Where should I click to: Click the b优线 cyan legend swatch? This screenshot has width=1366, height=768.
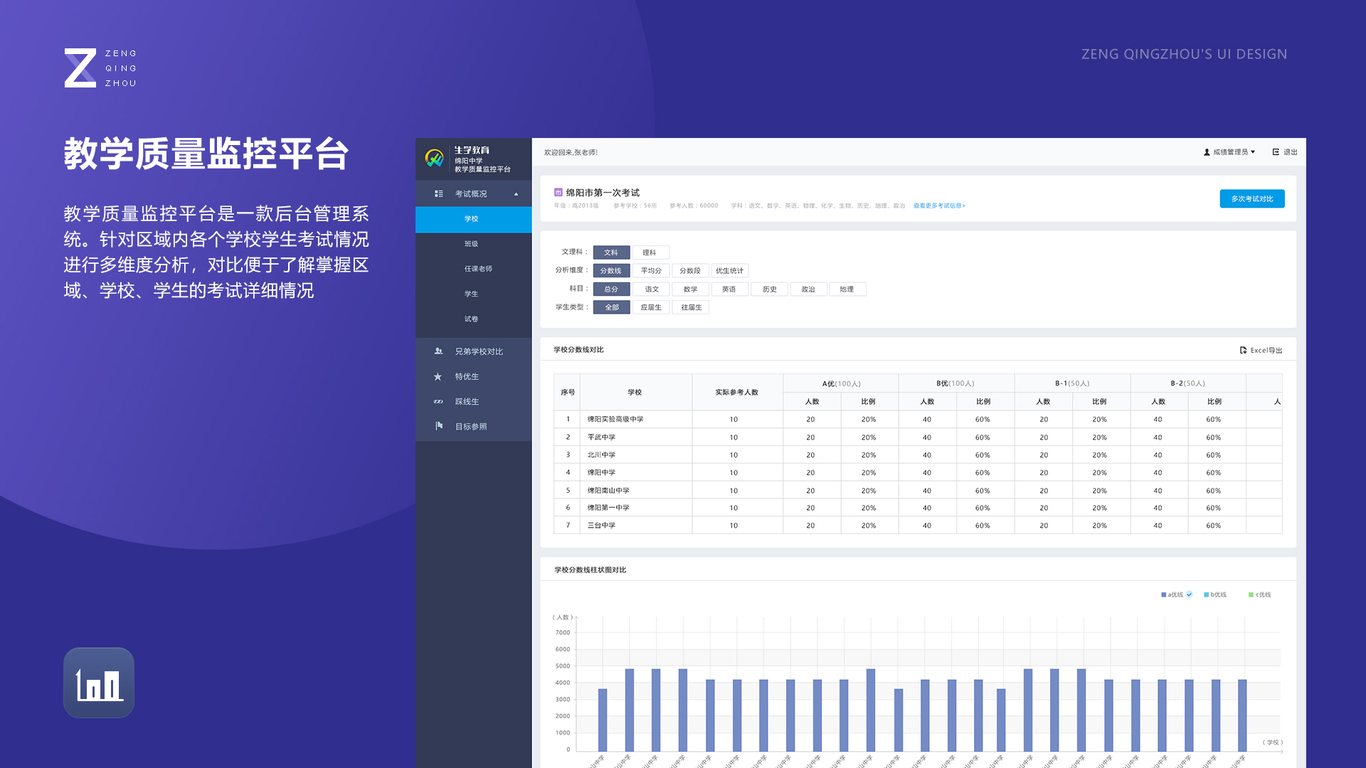tap(1206, 595)
